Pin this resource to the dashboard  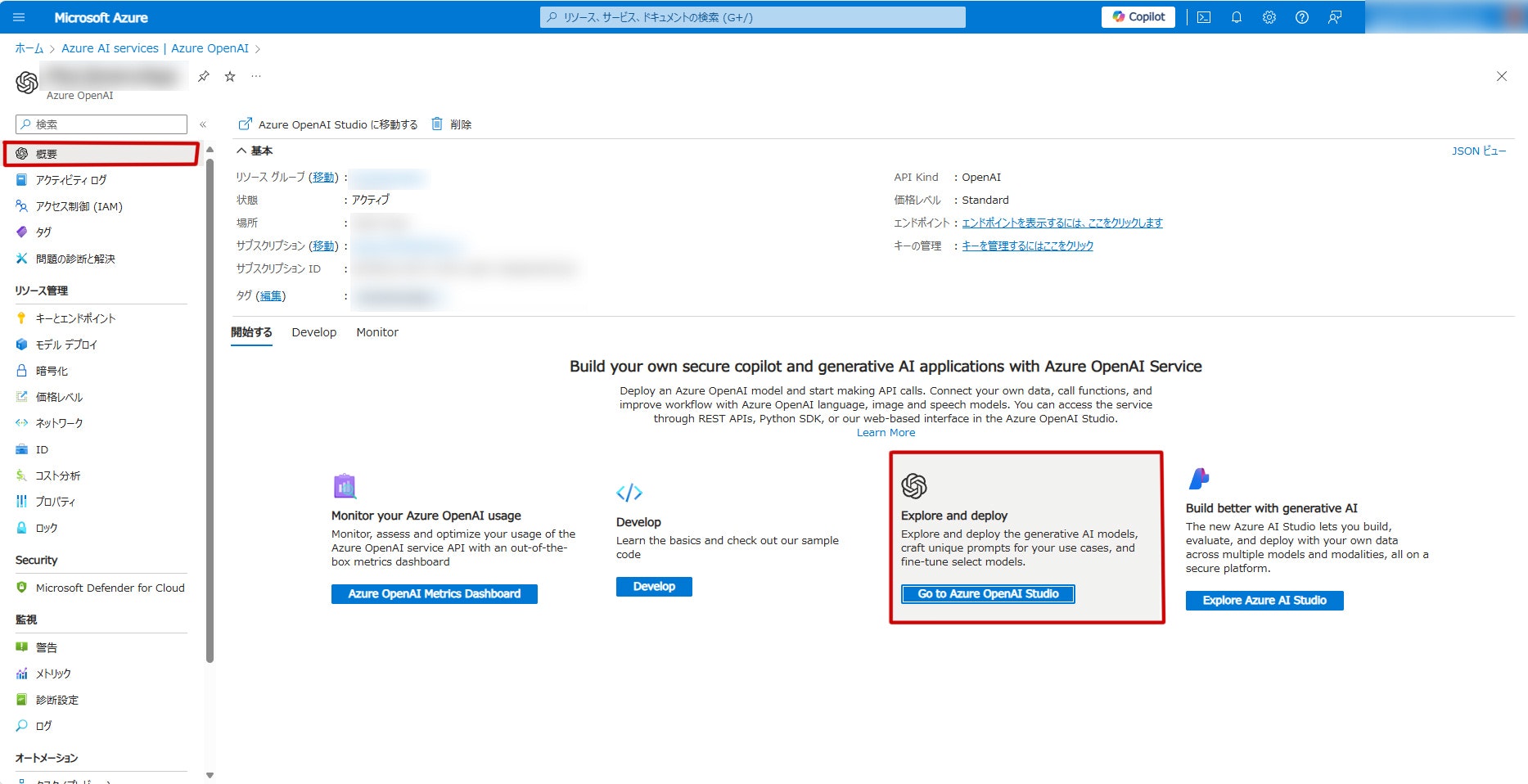tap(204, 76)
